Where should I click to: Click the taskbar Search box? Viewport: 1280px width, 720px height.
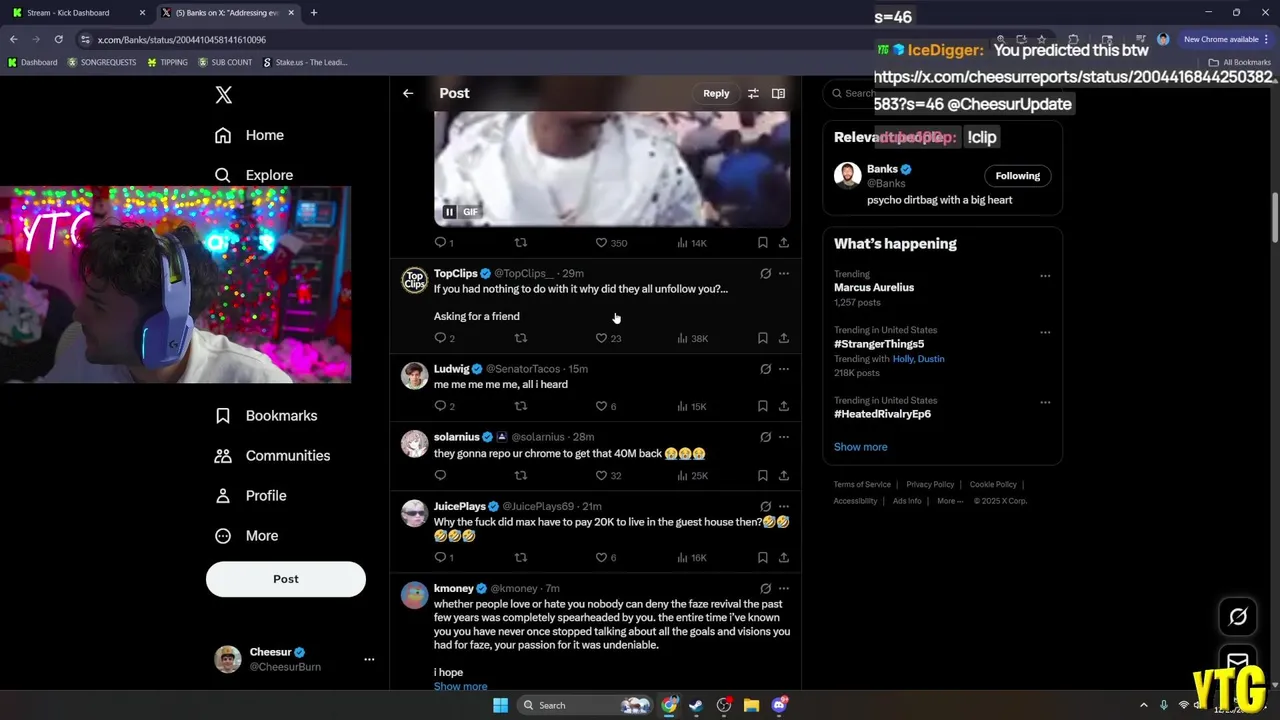coord(585,705)
